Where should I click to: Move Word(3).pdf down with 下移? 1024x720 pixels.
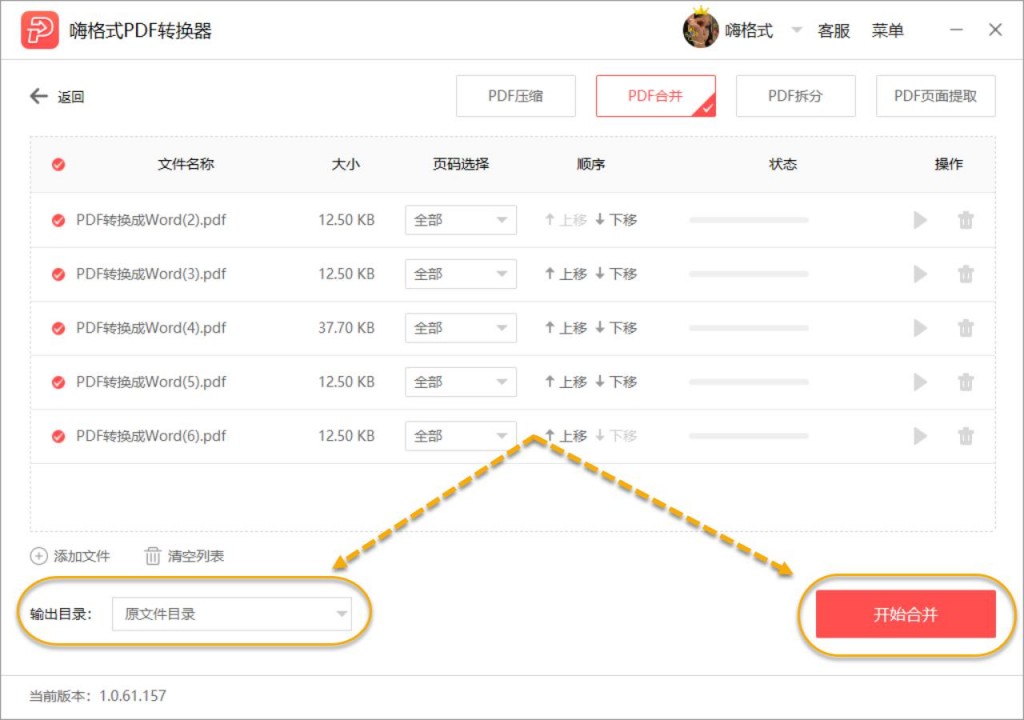(x=616, y=274)
